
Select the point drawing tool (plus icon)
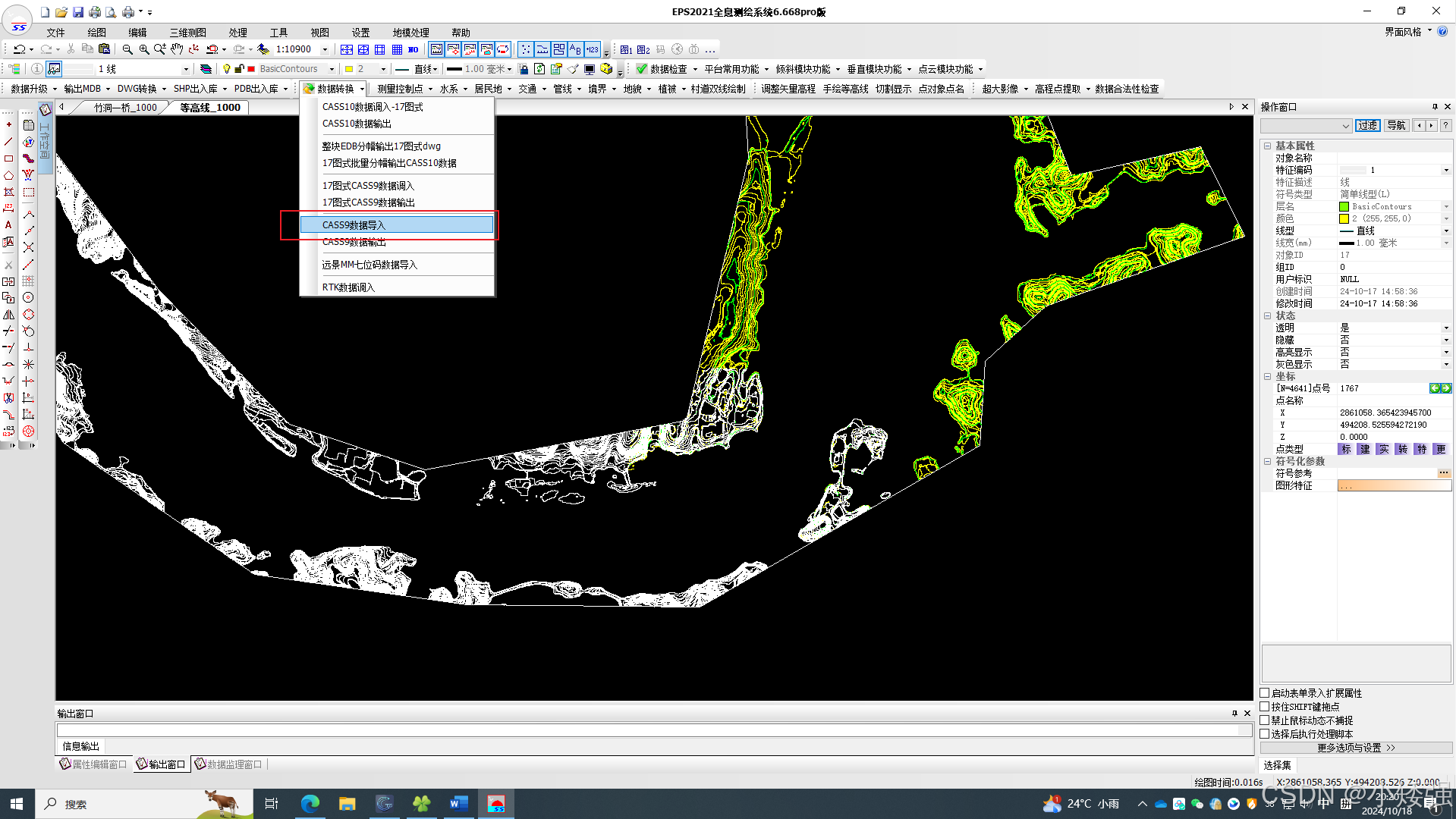(9, 125)
